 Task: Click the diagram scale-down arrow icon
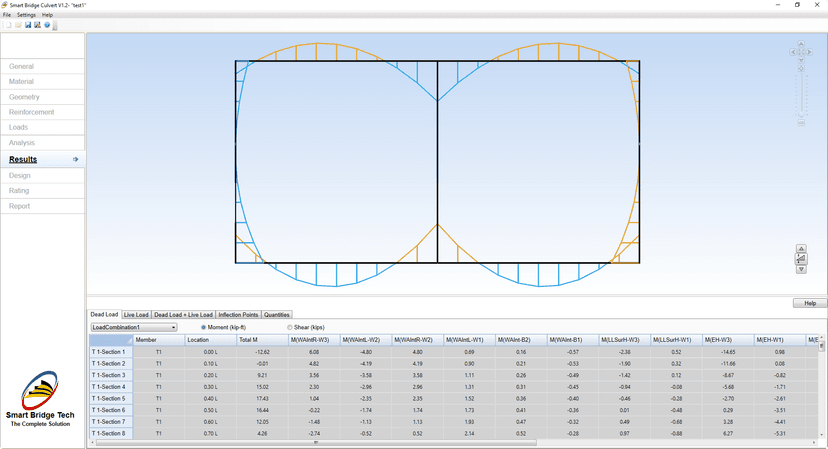(801, 270)
